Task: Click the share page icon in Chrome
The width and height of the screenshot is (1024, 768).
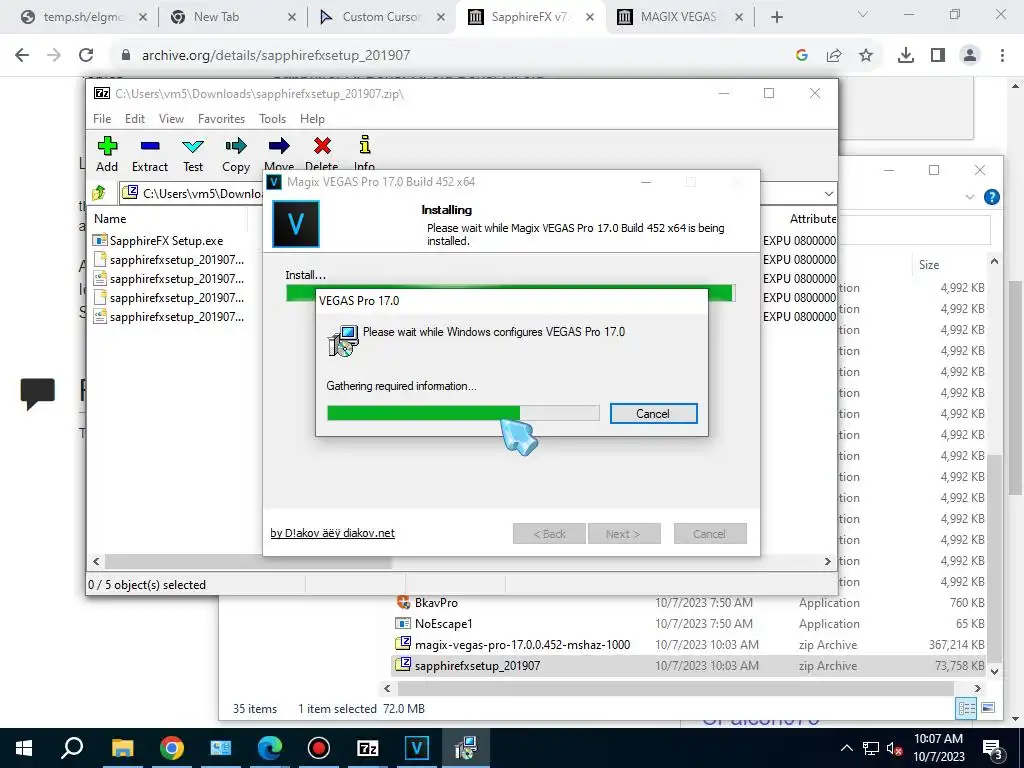Action: click(834, 55)
